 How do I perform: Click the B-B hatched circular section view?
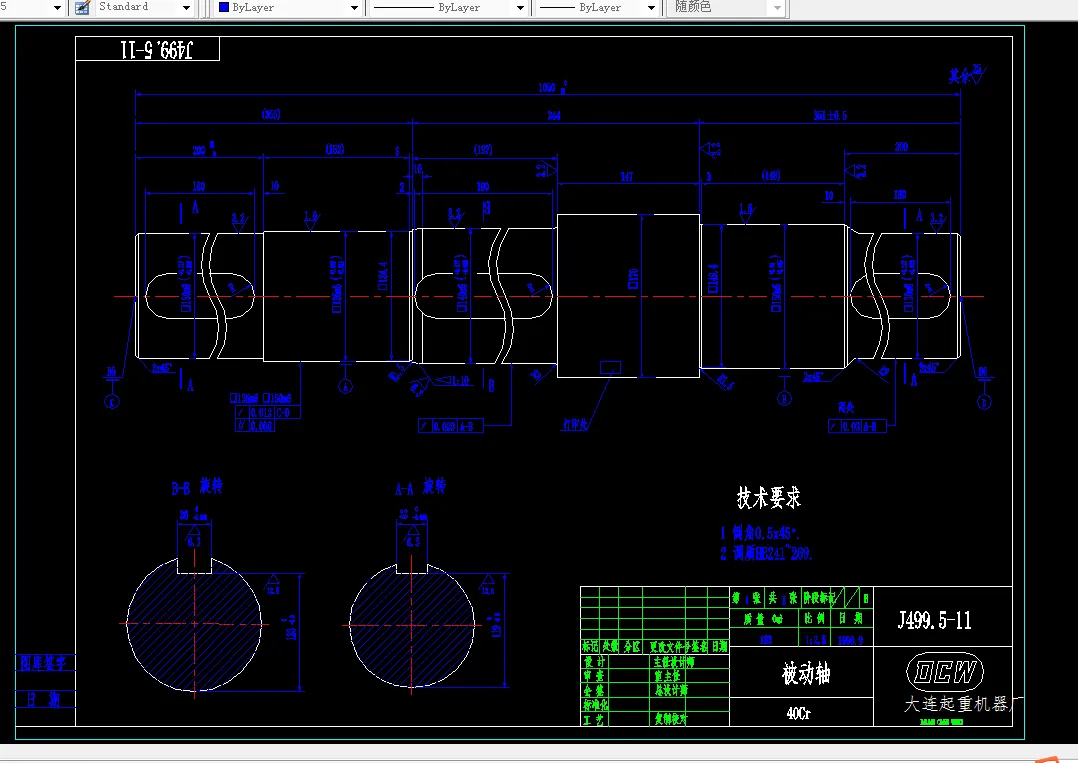coord(194,624)
